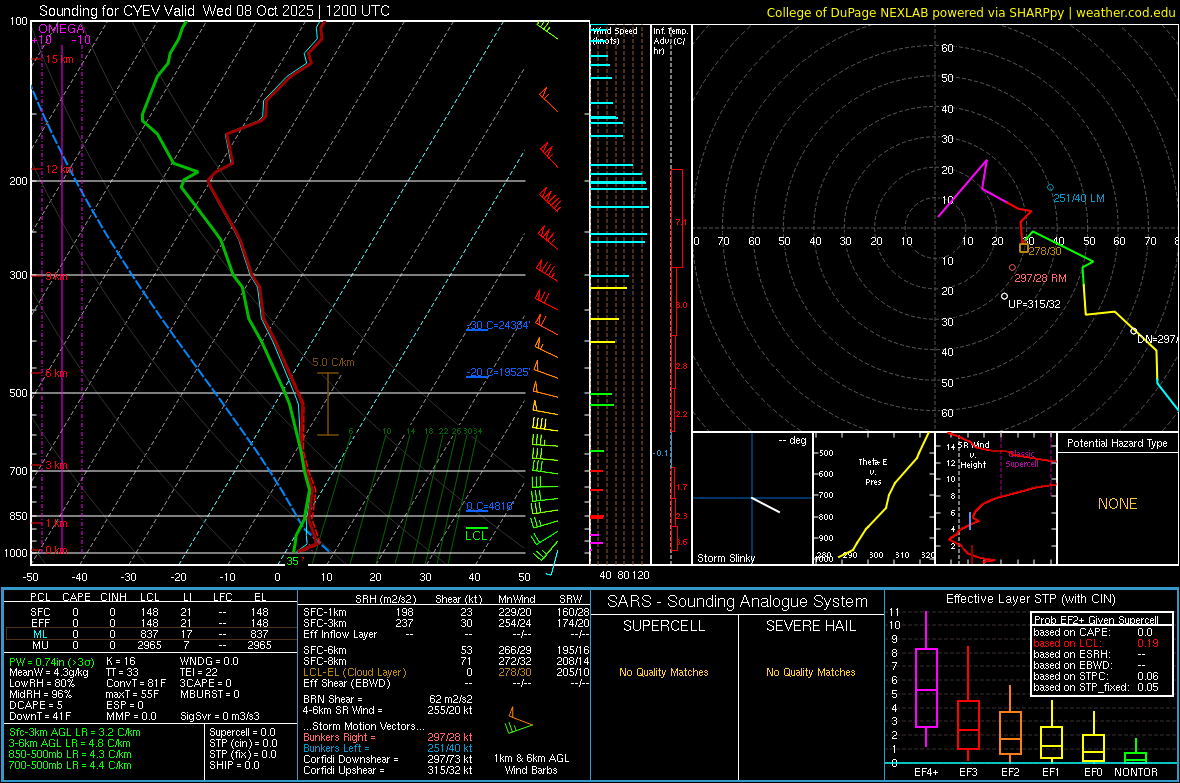Screen dimensions: 1180x783
Task: Click the '6 km' height marker
Action: pos(56,373)
